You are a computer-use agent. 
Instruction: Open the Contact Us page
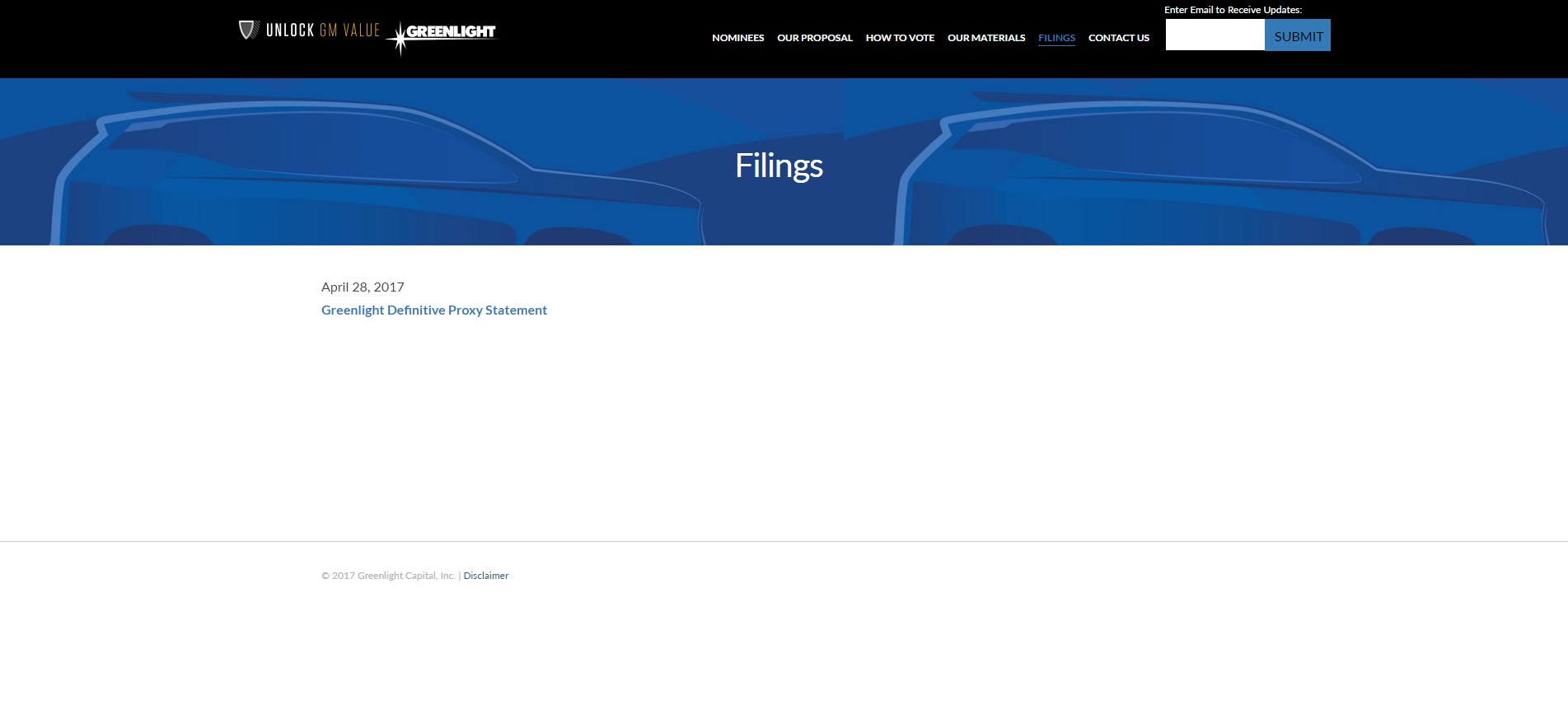pyautogui.click(x=1118, y=38)
